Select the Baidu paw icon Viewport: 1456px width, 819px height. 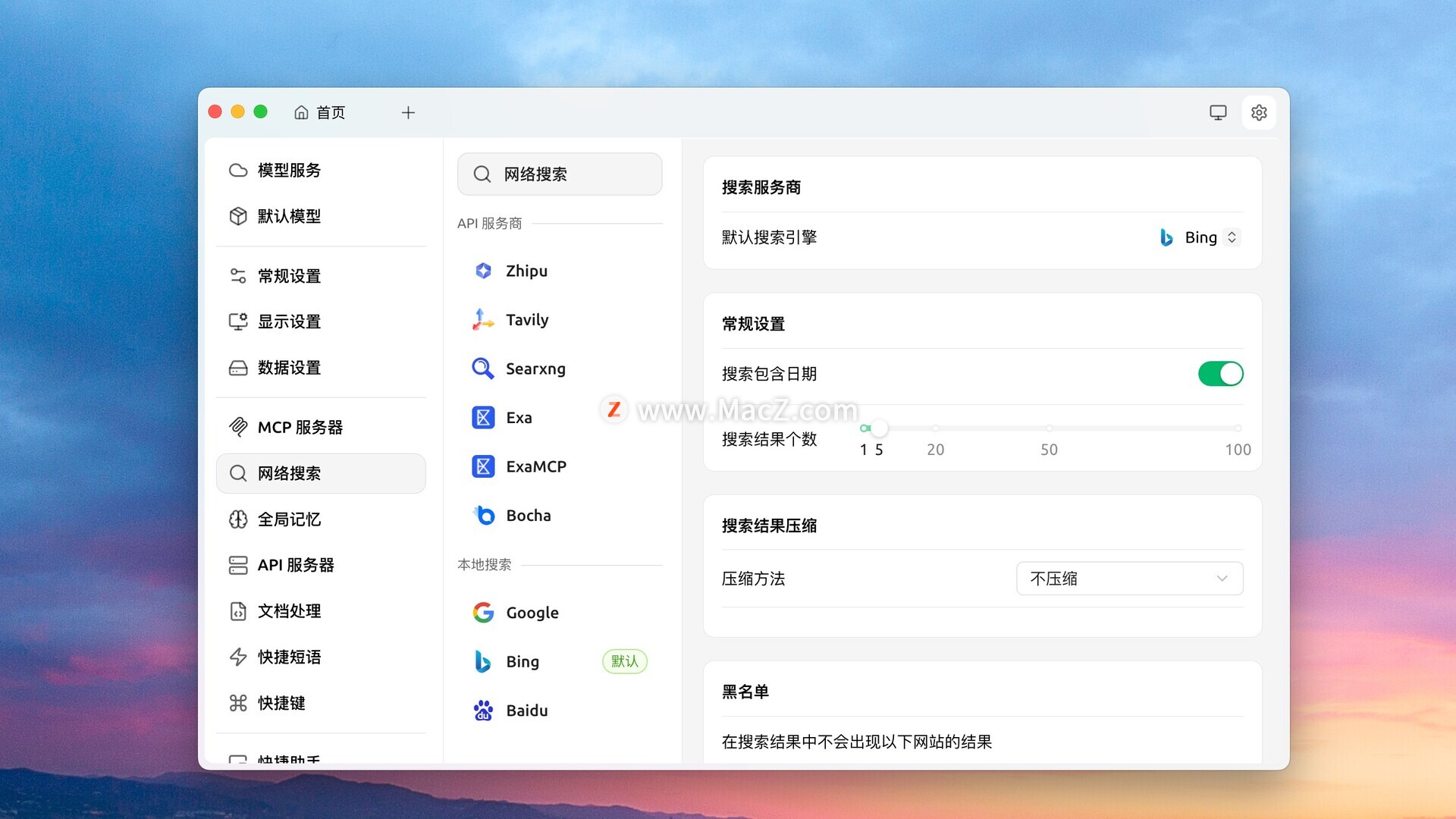point(483,711)
